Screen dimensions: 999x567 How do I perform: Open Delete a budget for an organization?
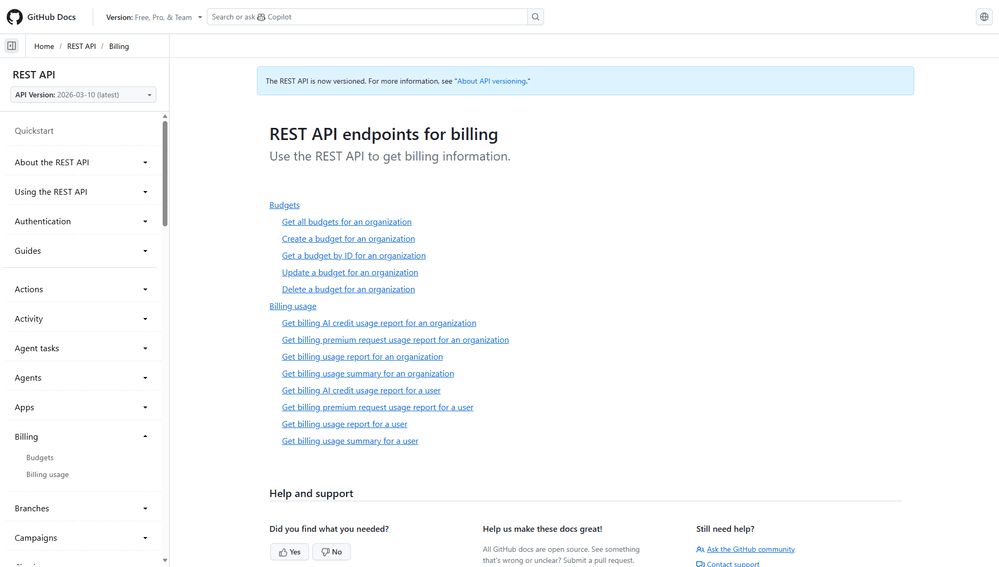pos(349,289)
